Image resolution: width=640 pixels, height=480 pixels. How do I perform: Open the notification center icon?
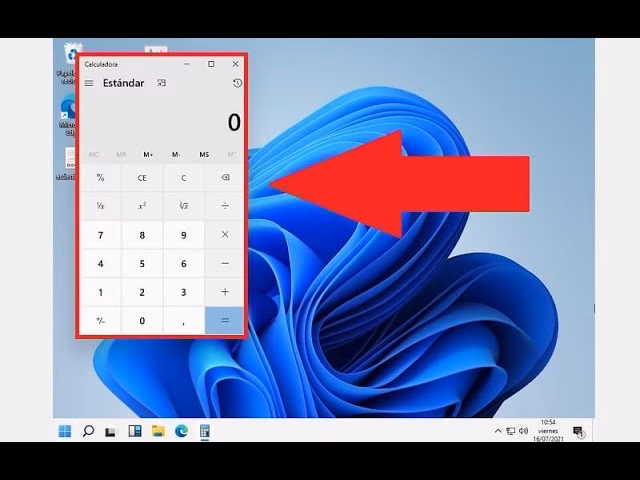tap(578, 431)
